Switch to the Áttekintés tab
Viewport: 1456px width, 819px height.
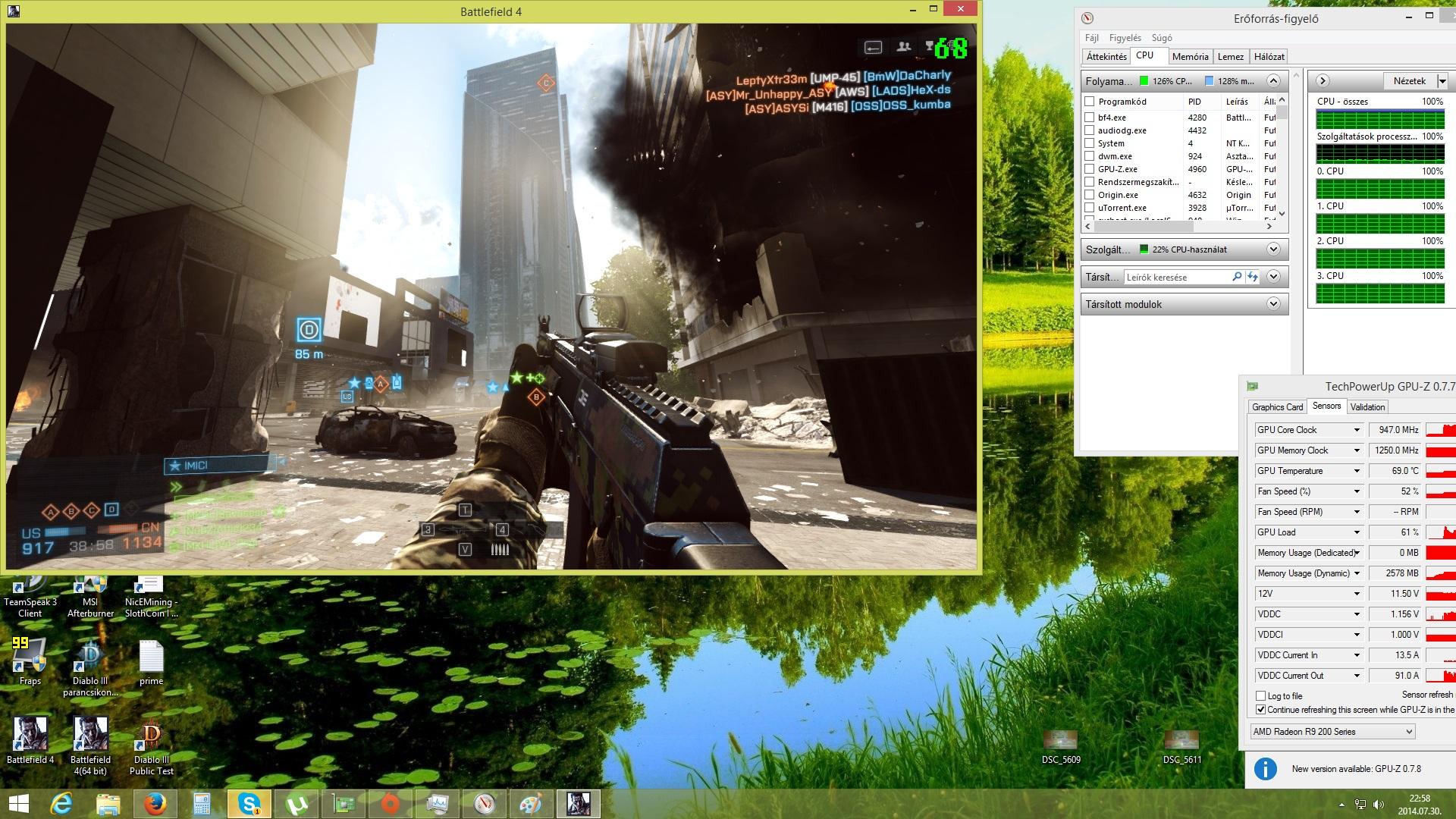pyautogui.click(x=1106, y=57)
